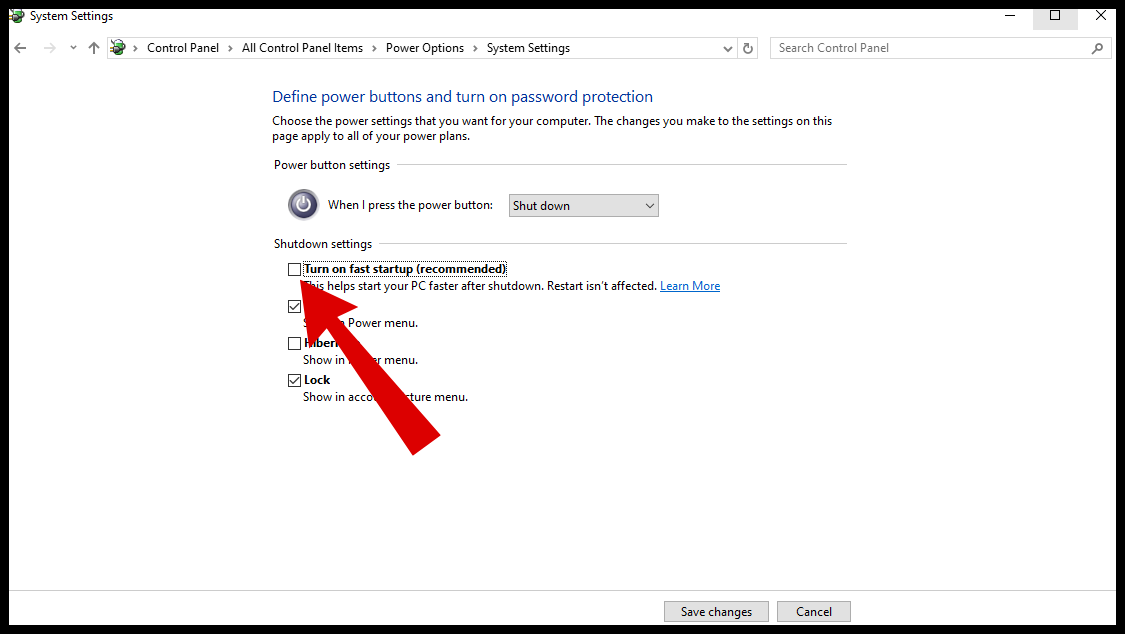This screenshot has height=634, width=1125.
Task: Select All Control Panel Items breadcrumb
Action: [302, 48]
